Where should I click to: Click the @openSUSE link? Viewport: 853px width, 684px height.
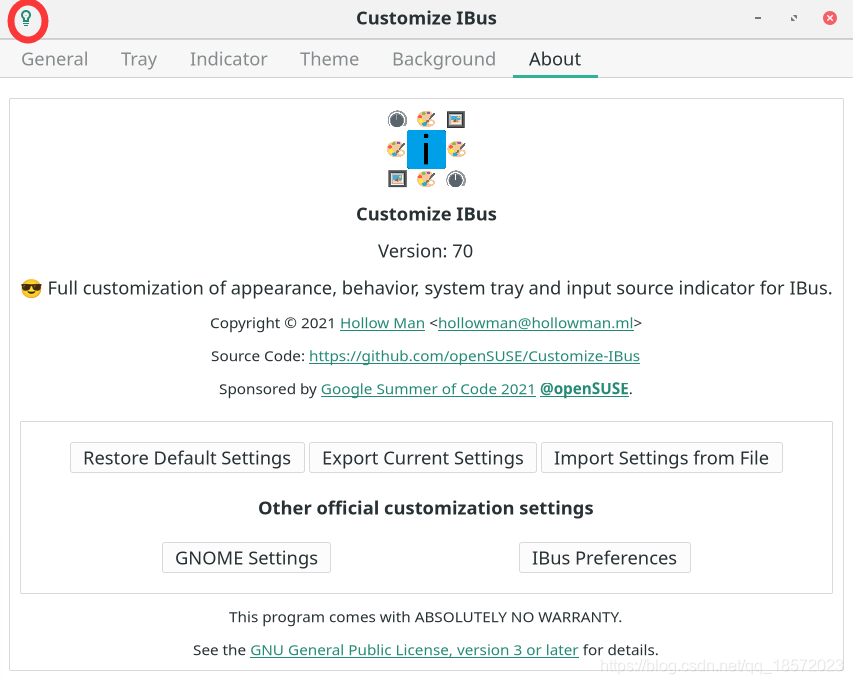[x=584, y=389]
